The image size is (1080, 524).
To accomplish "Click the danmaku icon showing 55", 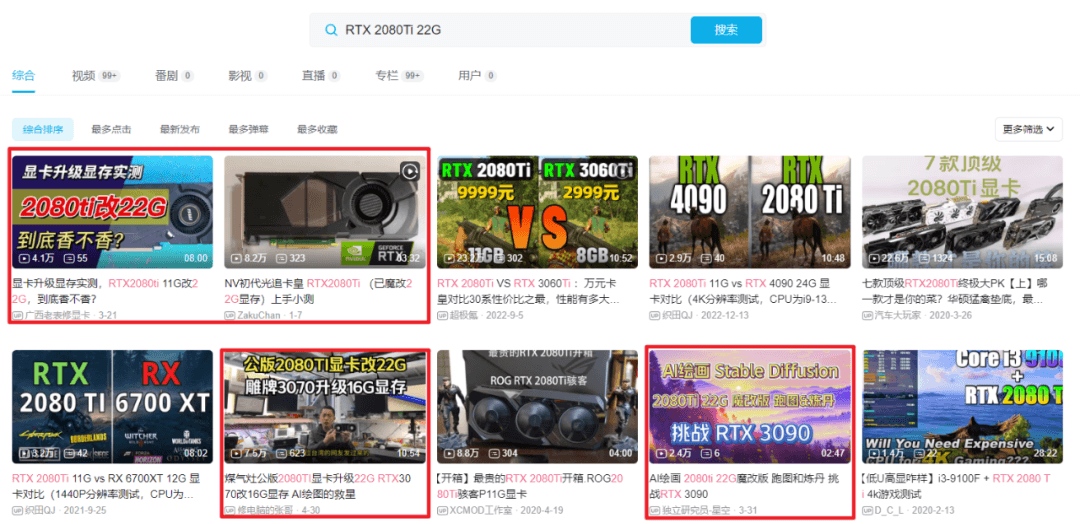I will [69, 258].
